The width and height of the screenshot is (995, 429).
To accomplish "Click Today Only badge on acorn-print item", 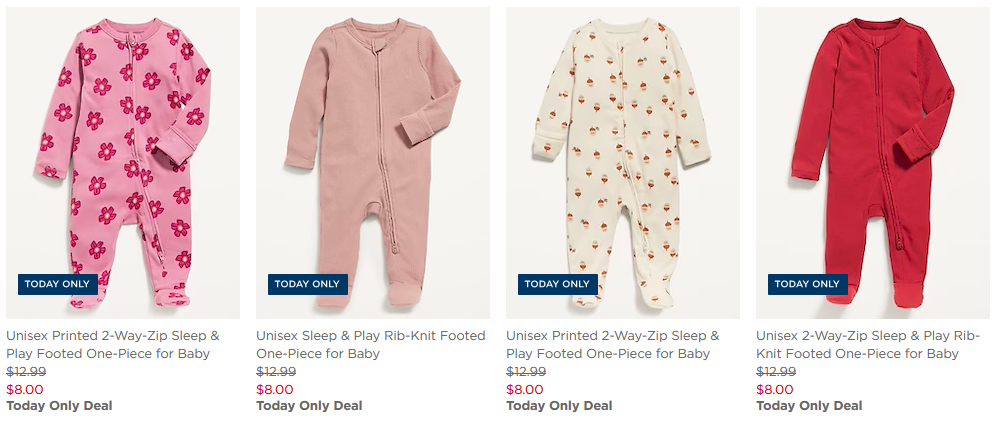I will coord(558,284).
